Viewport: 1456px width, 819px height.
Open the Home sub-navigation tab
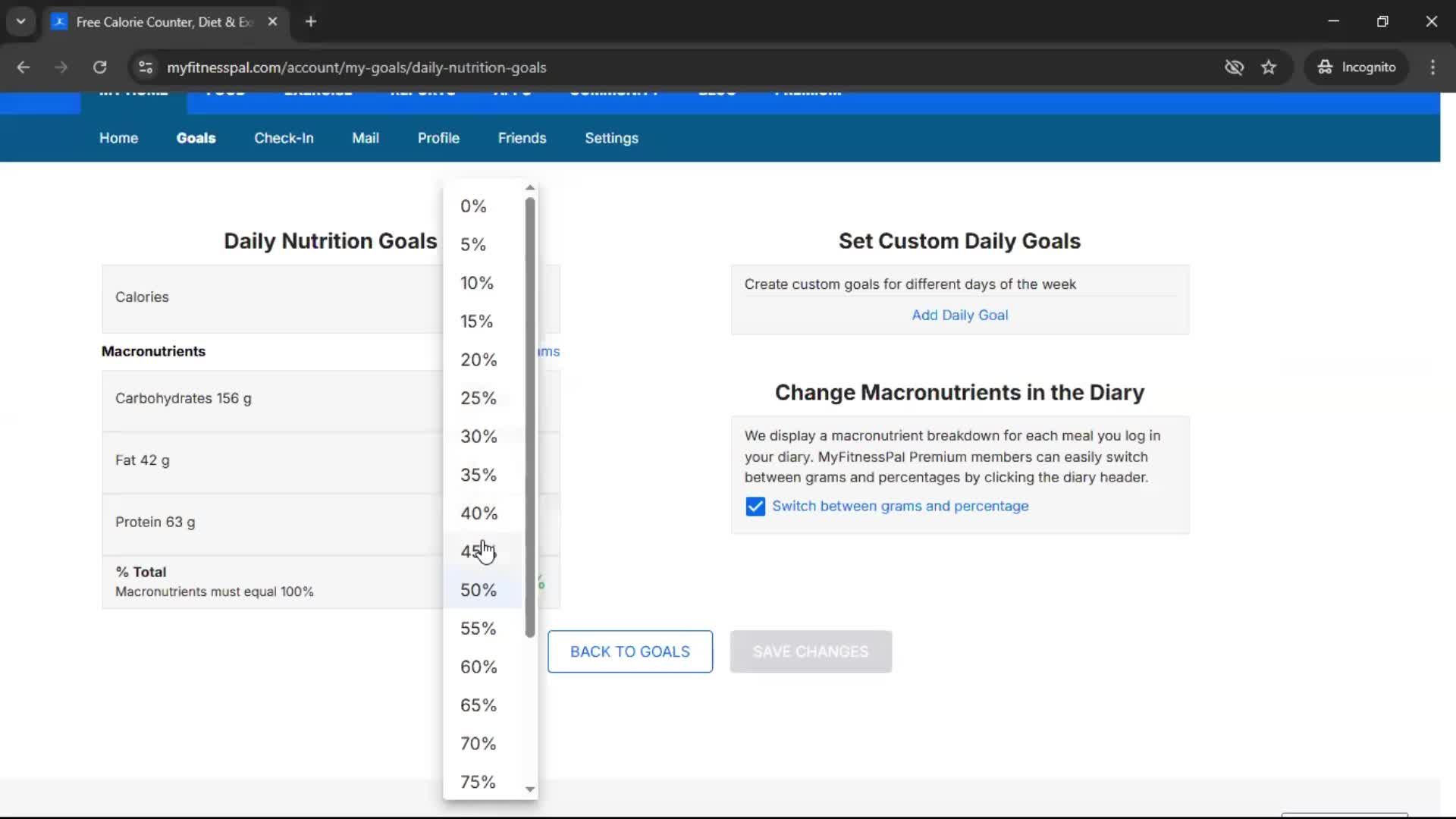(118, 138)
